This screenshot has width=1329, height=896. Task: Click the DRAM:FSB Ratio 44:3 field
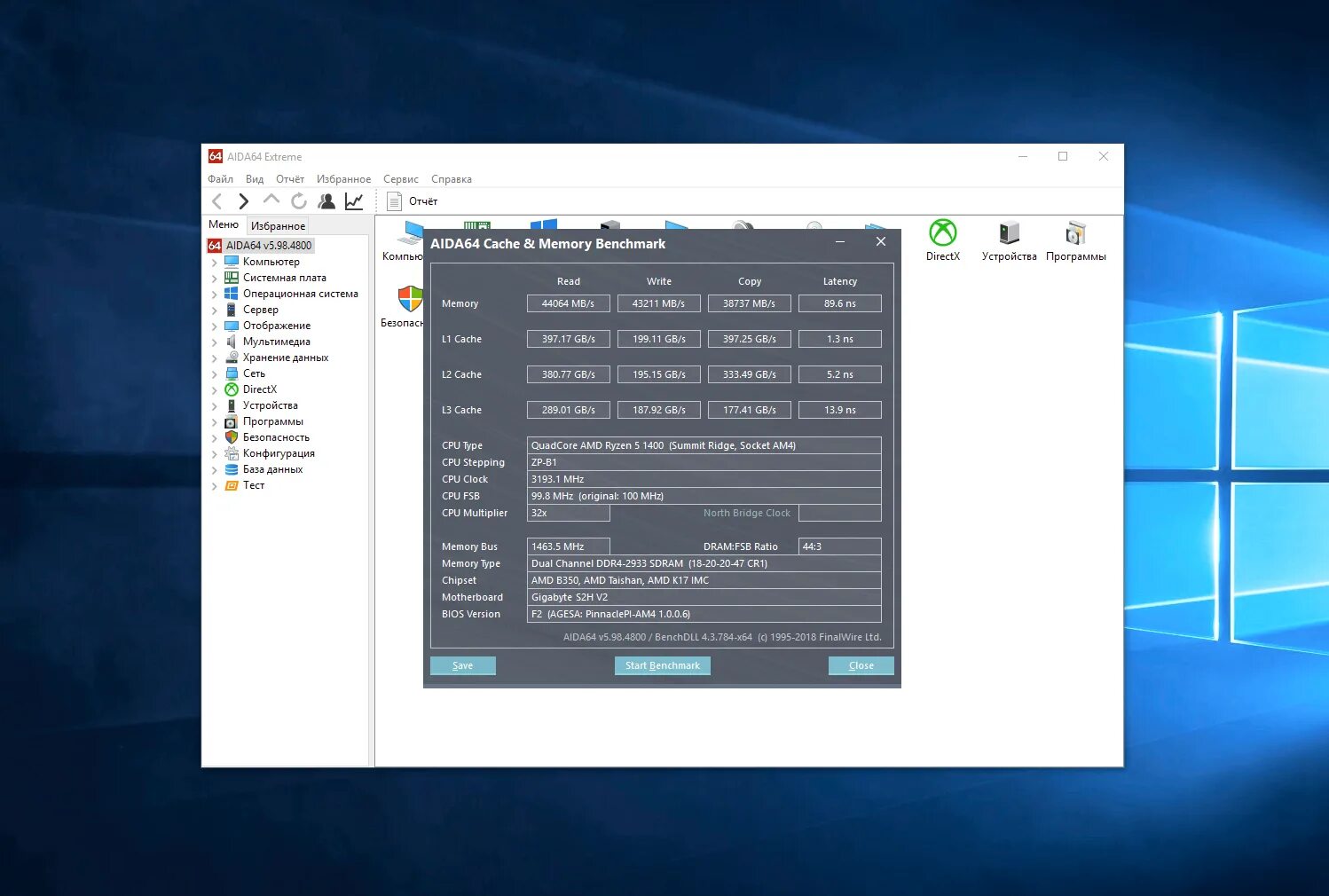click(840, 546)
